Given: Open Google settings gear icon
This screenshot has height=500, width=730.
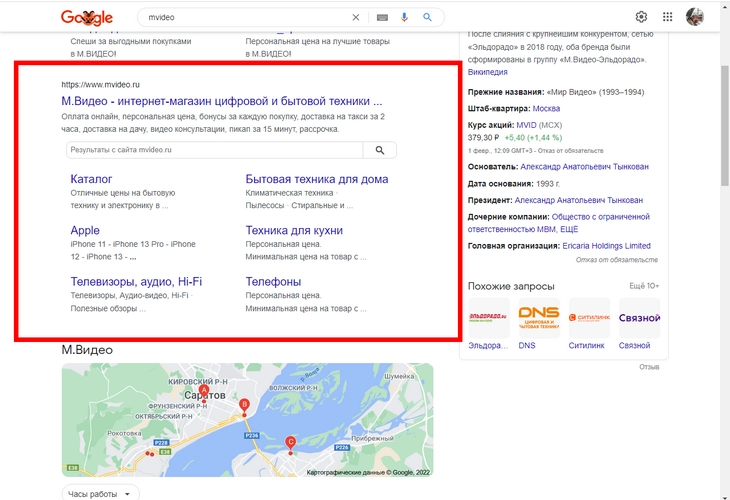Looking at the screenshot, I should 641,17.
